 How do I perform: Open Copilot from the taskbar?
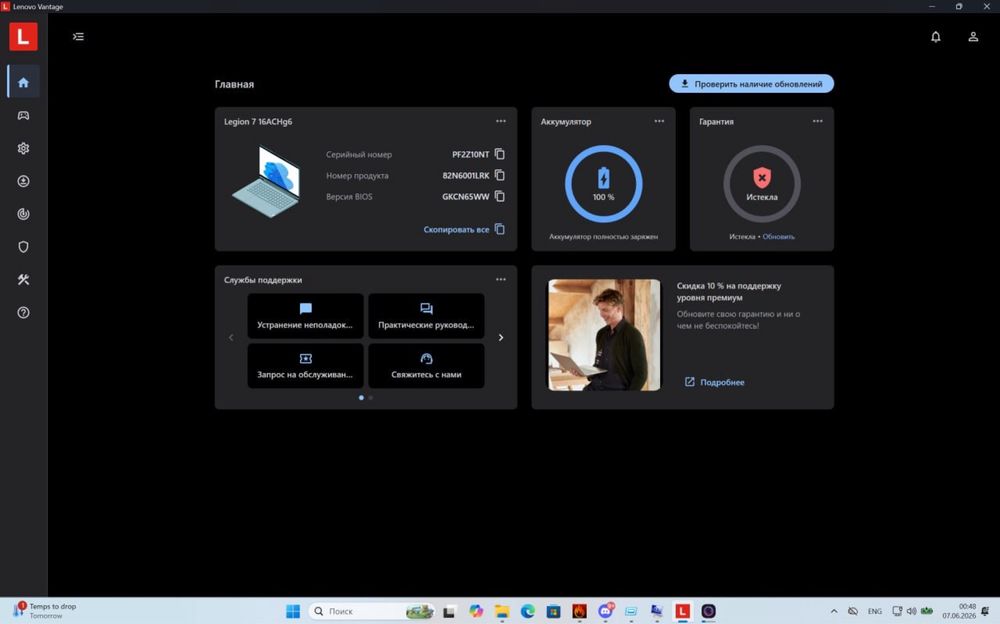pyautogui.click(x=476, y=611)
